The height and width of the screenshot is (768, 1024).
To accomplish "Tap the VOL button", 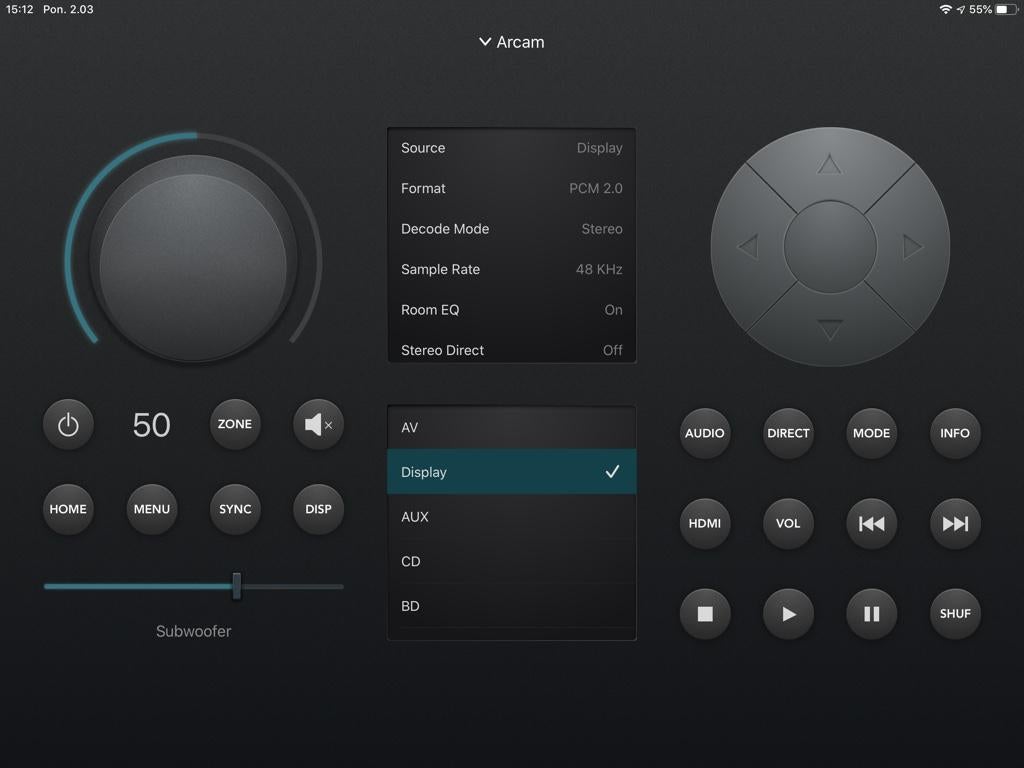I will (x=788, y=523).
